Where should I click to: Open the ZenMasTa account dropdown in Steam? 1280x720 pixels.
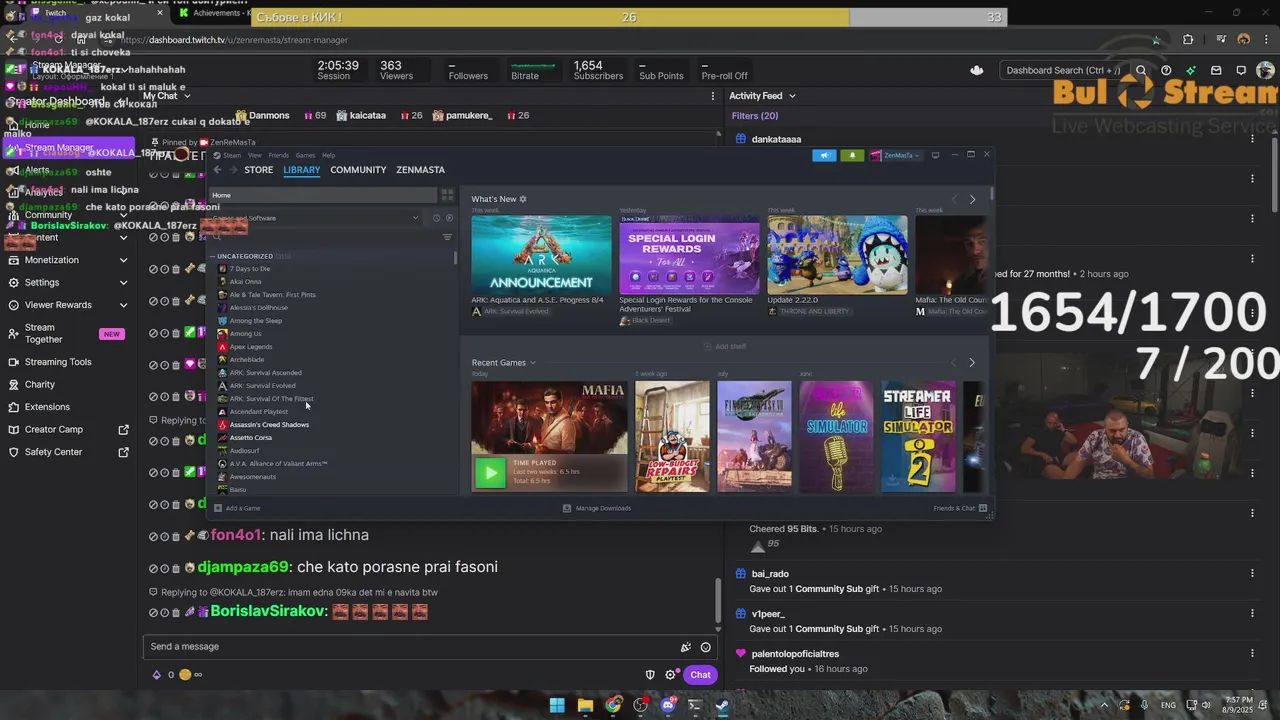coord(894,155)
